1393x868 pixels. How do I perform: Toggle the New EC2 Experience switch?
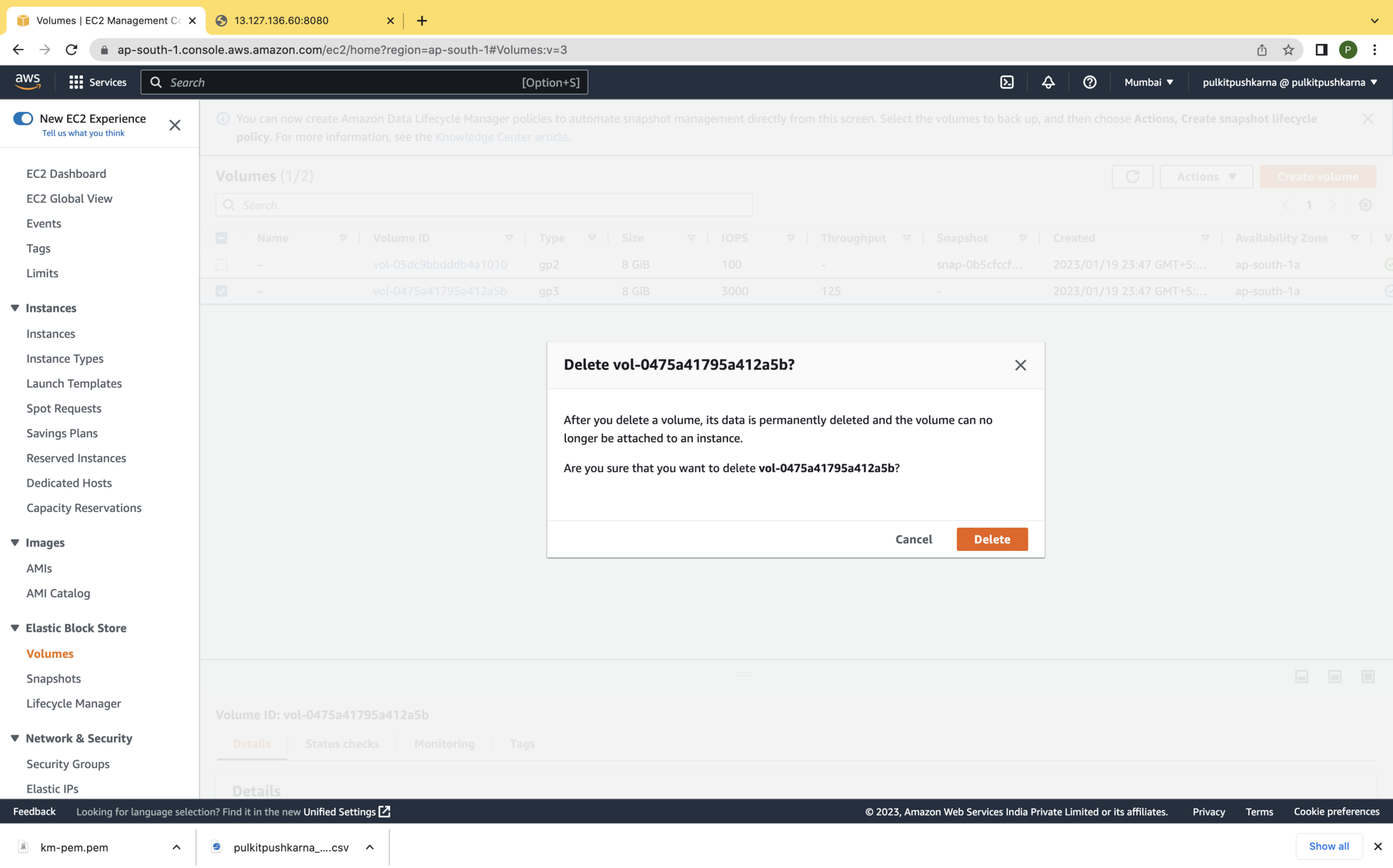(23, 118)
